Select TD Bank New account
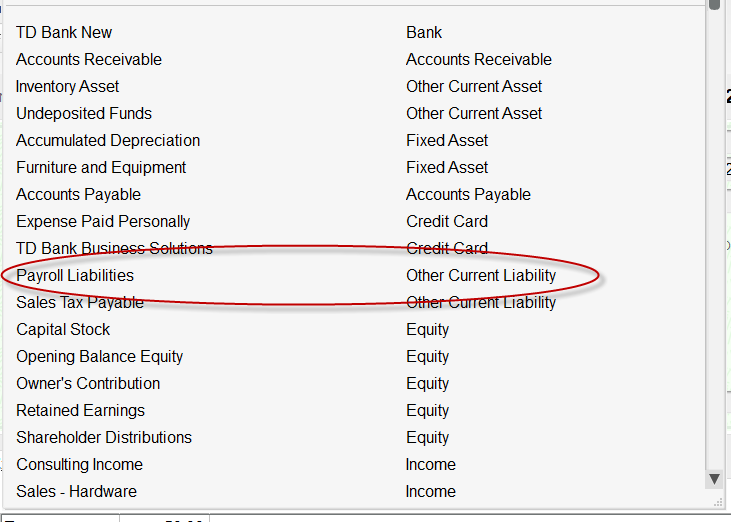 pyautogui.click(x=64, y=33)
